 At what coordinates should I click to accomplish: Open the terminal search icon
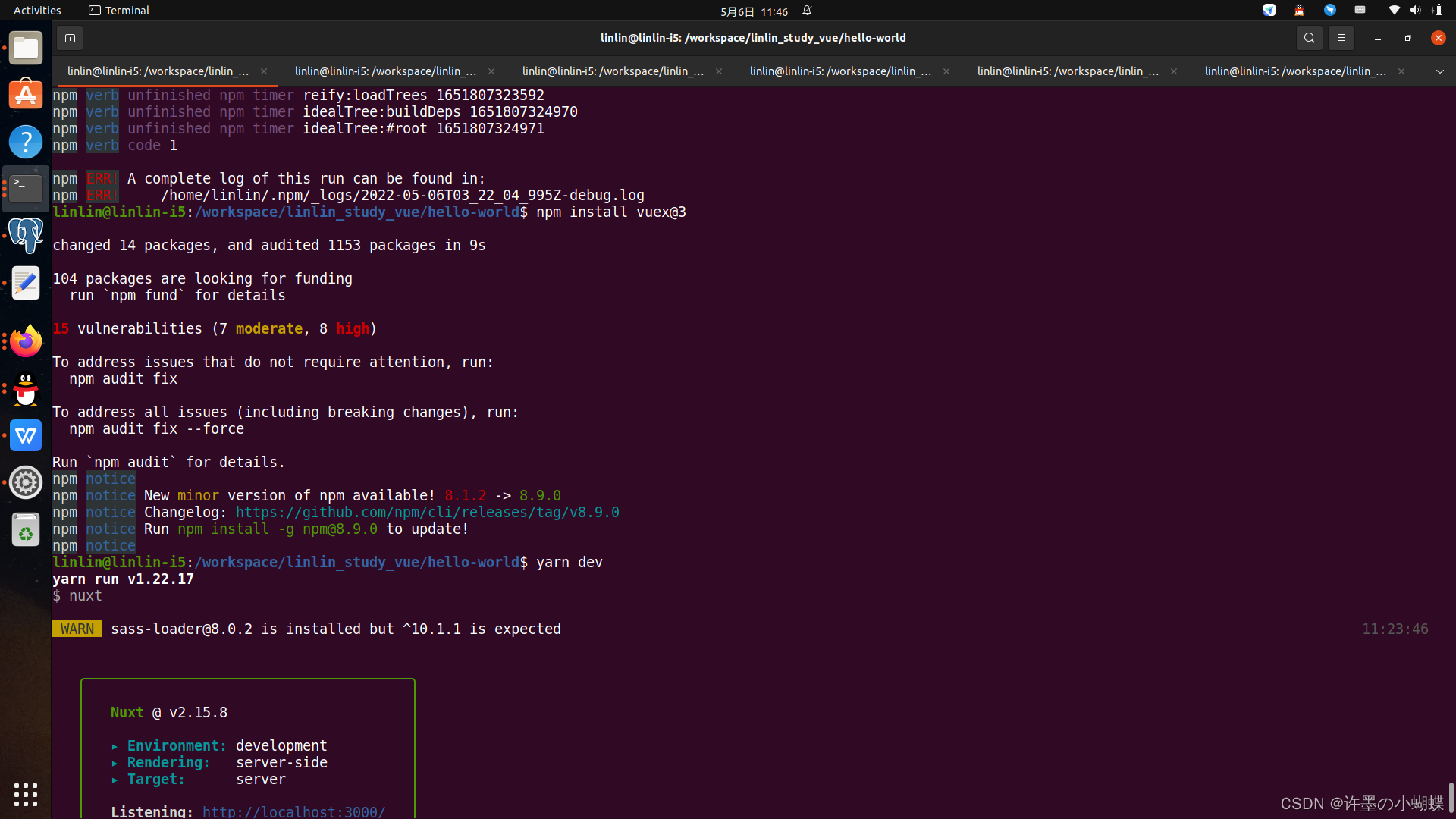pyautogui.click(x=1309, y=38)
